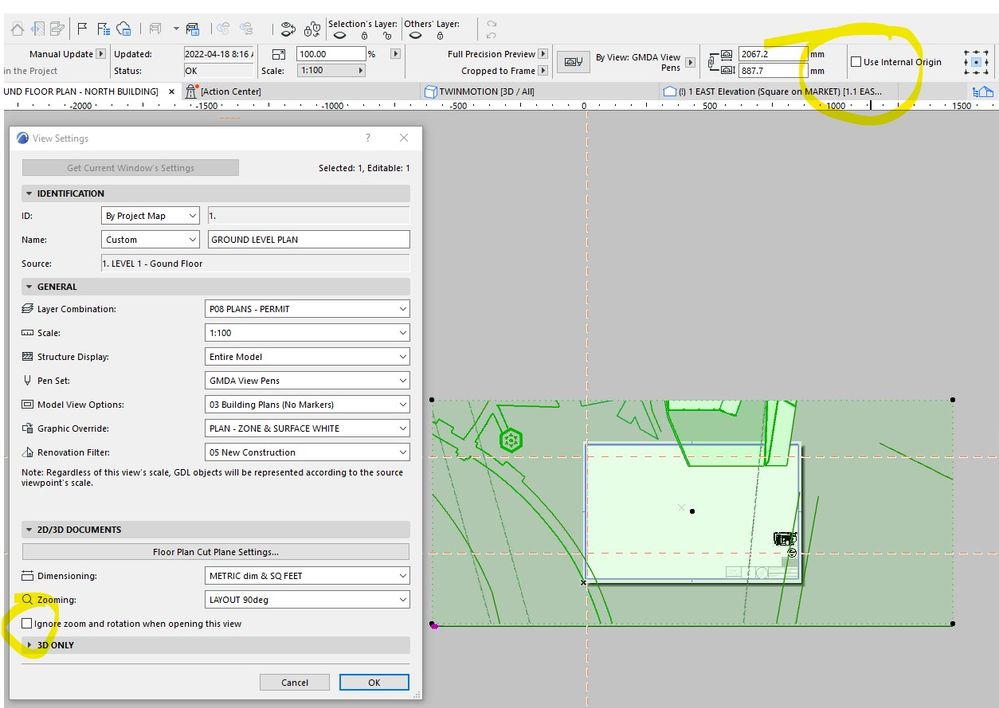Click Floor Plan Cut Plane Settings button

pos(215,552)
